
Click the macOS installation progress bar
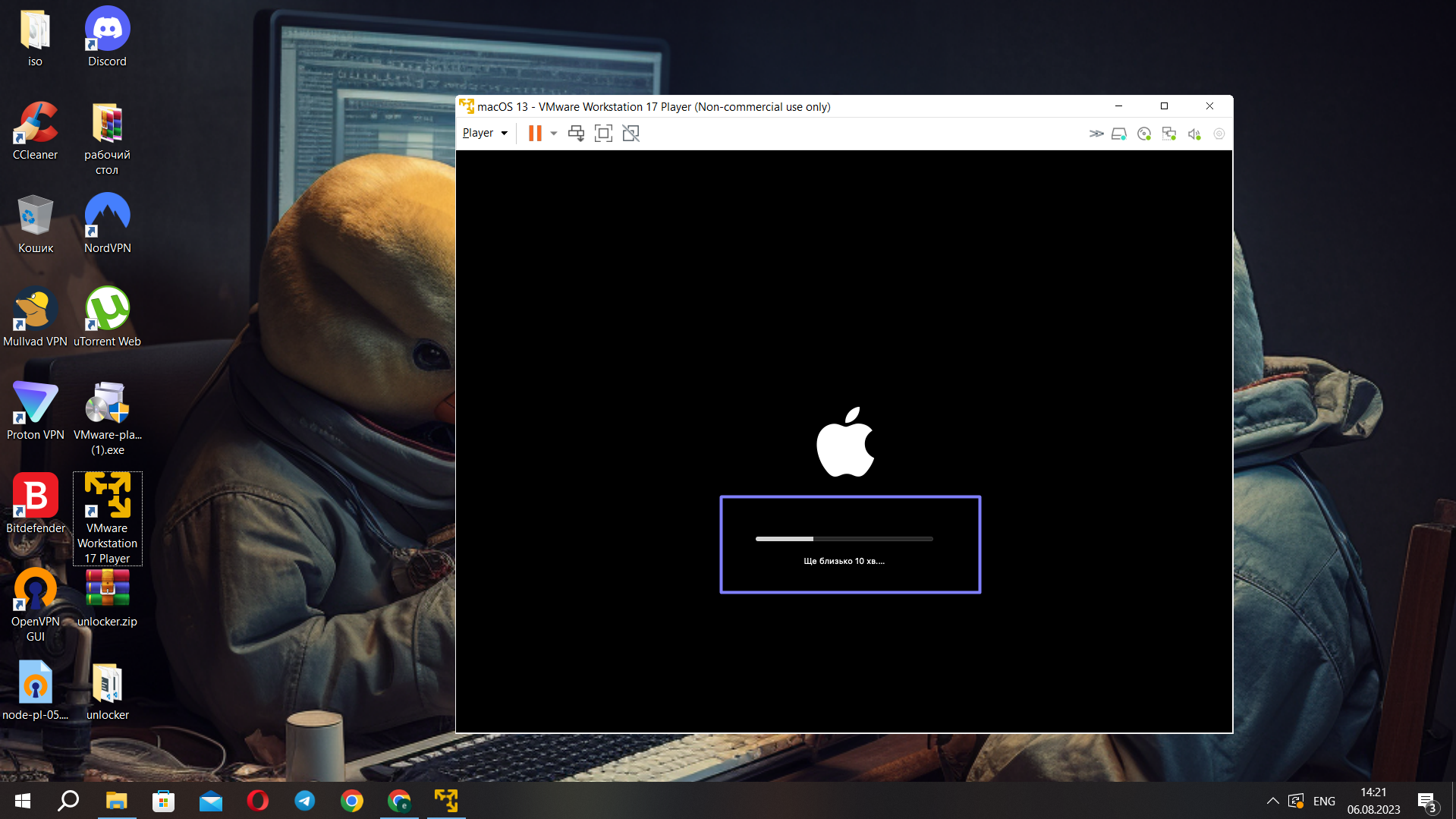(844, 539)
